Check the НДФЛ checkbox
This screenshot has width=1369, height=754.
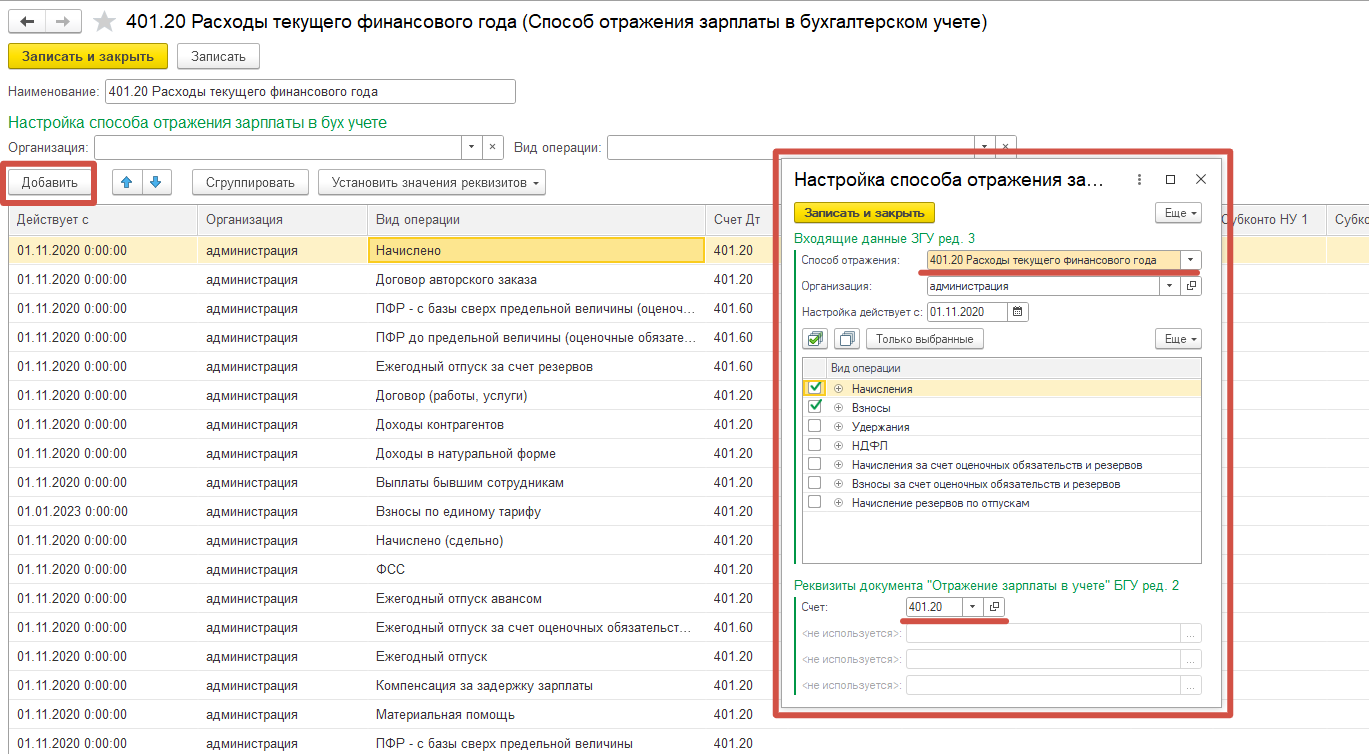tap(815, 445)
